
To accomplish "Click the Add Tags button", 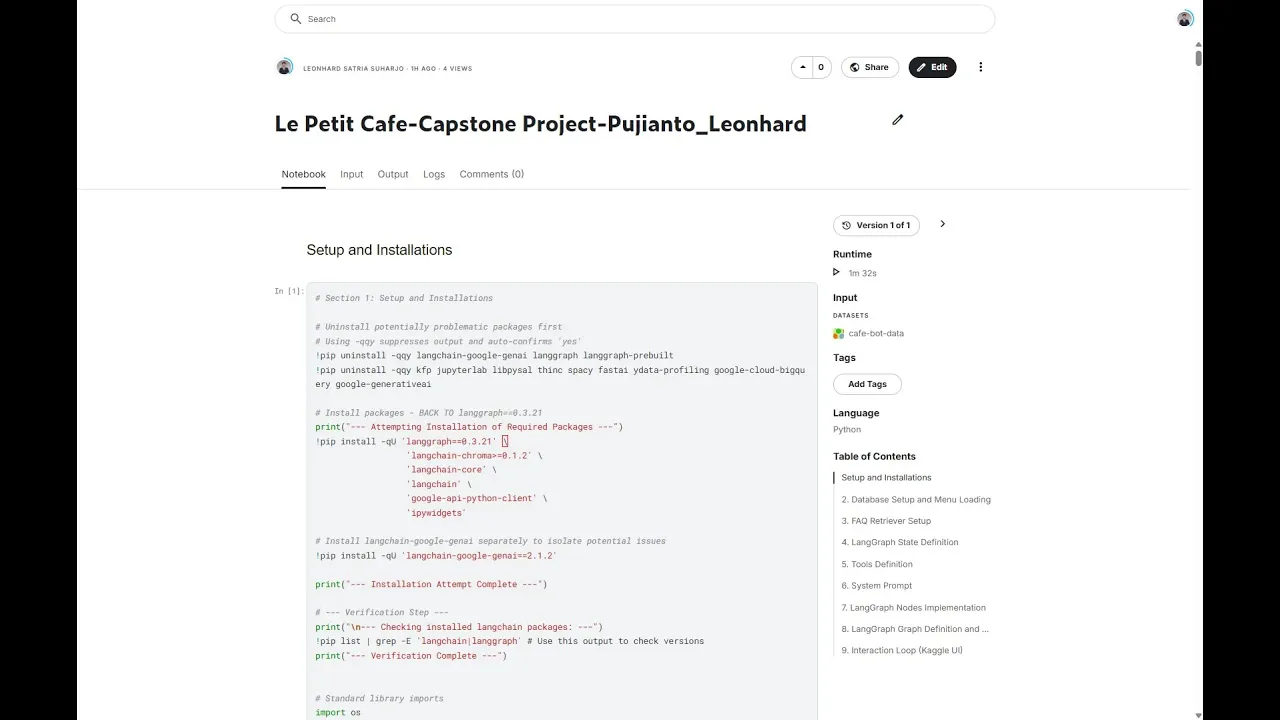I will pos(866,383).
